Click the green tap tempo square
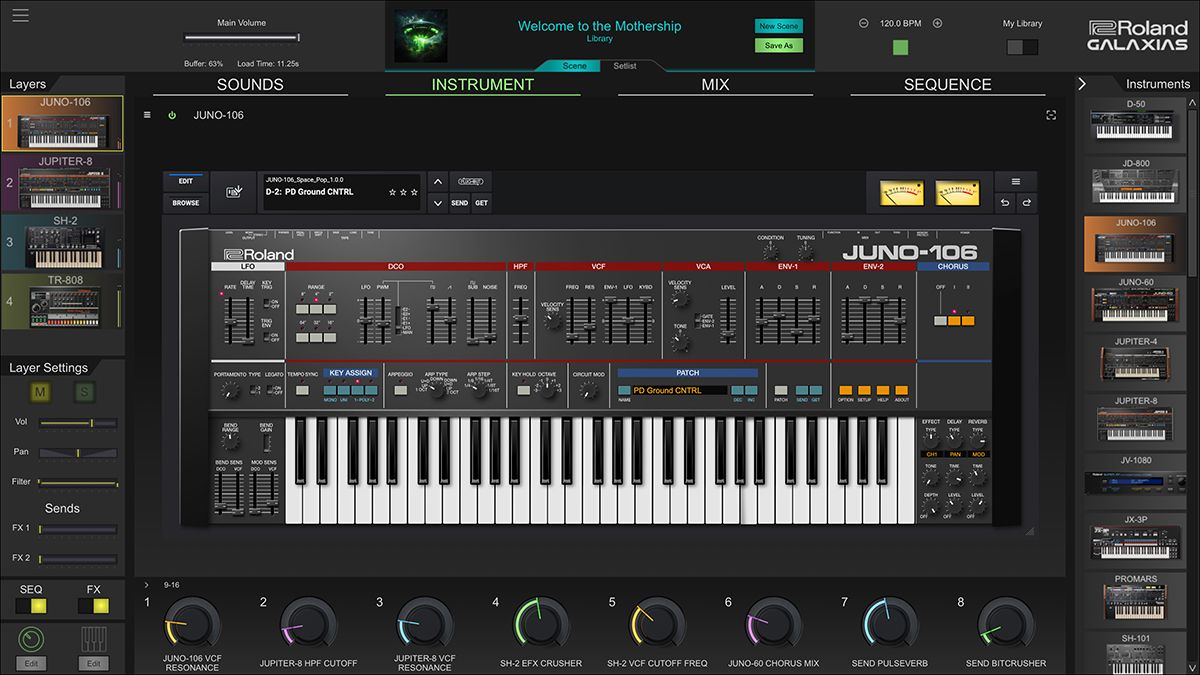Image resolution: width=1200 pixels, height=675 pixels. pyautogui.click(x=900, y=47)
